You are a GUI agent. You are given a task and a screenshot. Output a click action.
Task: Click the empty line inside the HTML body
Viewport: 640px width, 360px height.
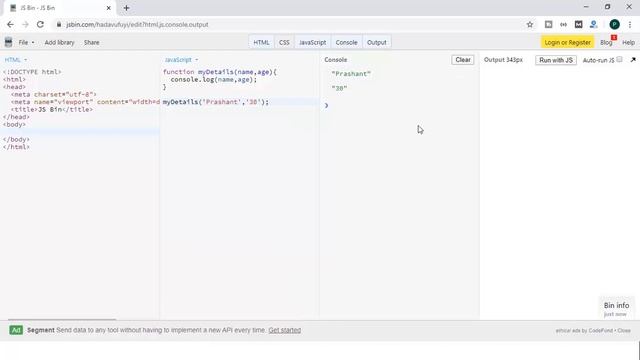pos(80,132)
